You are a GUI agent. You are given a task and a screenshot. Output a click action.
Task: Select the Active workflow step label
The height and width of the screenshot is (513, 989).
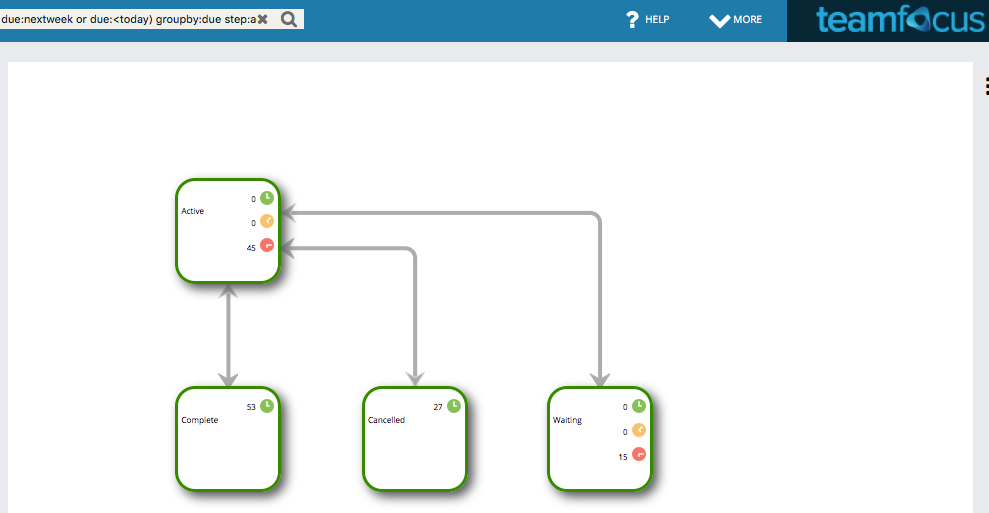click(193, 211)
